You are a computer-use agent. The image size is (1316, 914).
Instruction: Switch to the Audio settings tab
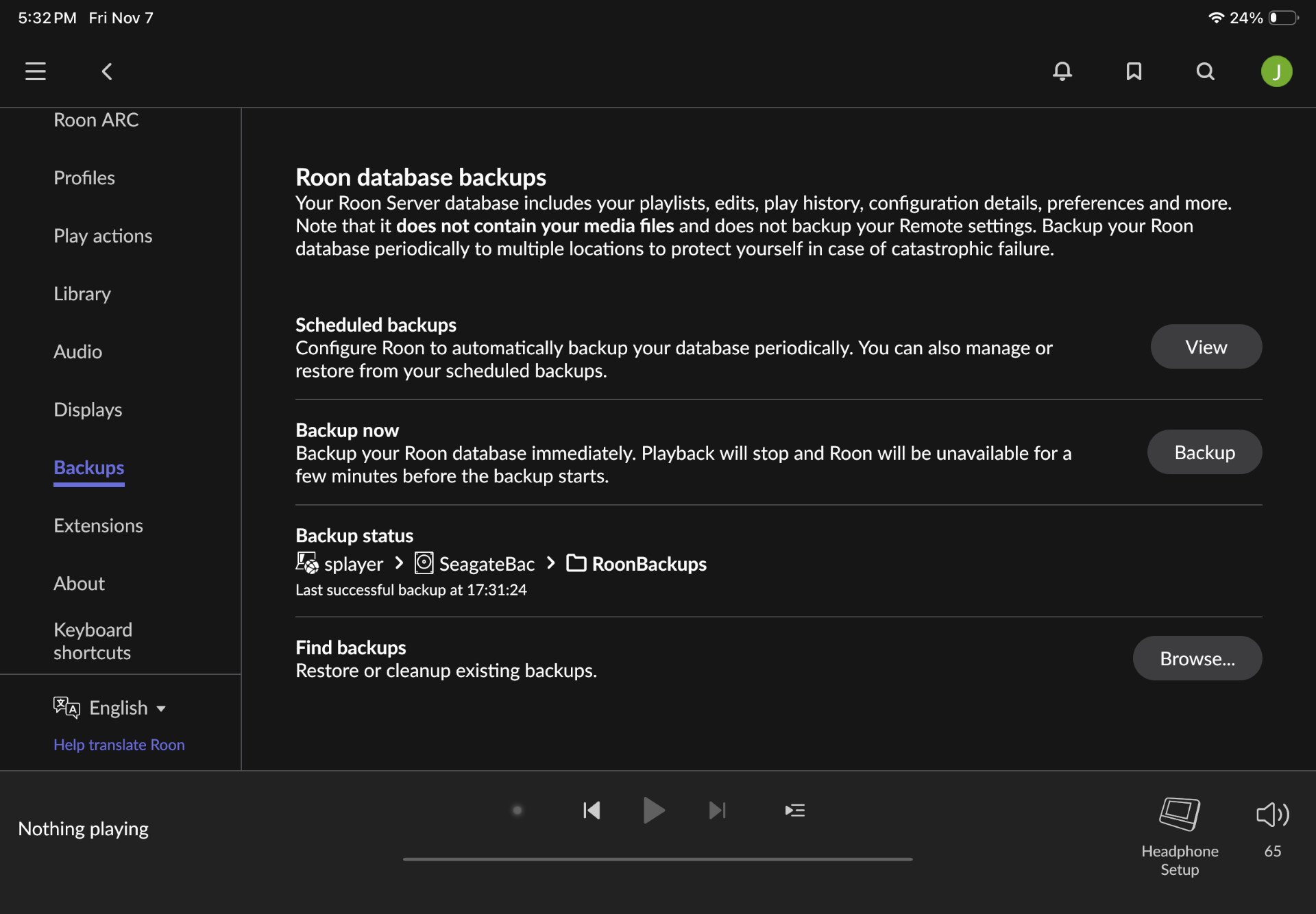tap(77, 351)
